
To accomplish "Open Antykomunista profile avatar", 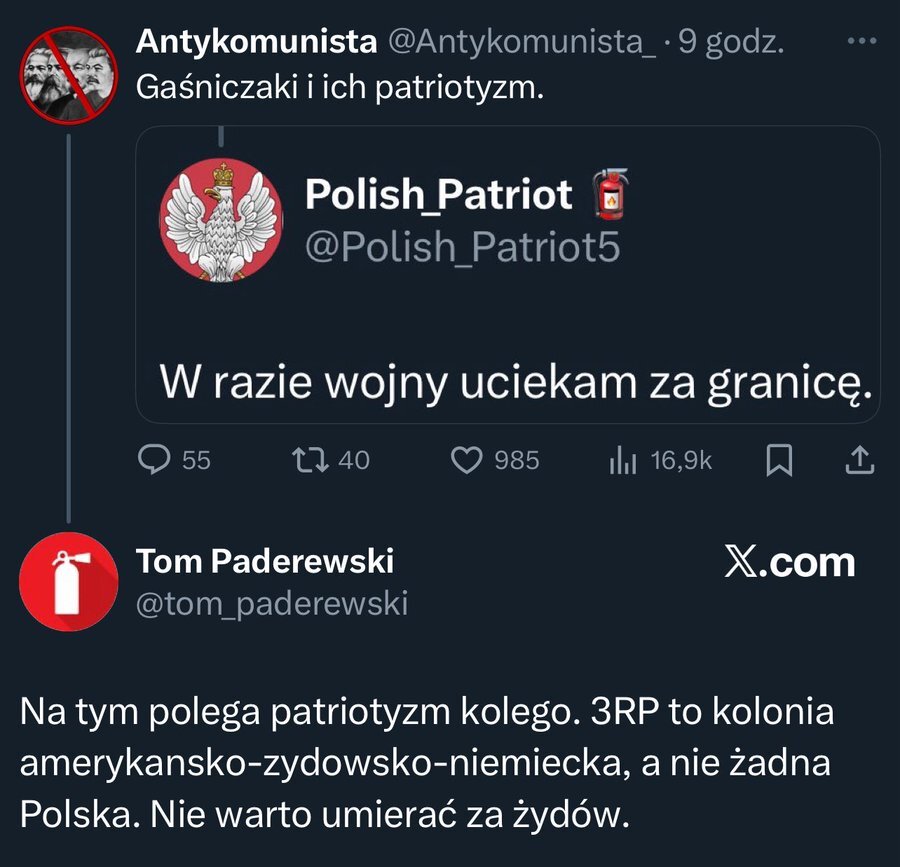I will [68, 75].
